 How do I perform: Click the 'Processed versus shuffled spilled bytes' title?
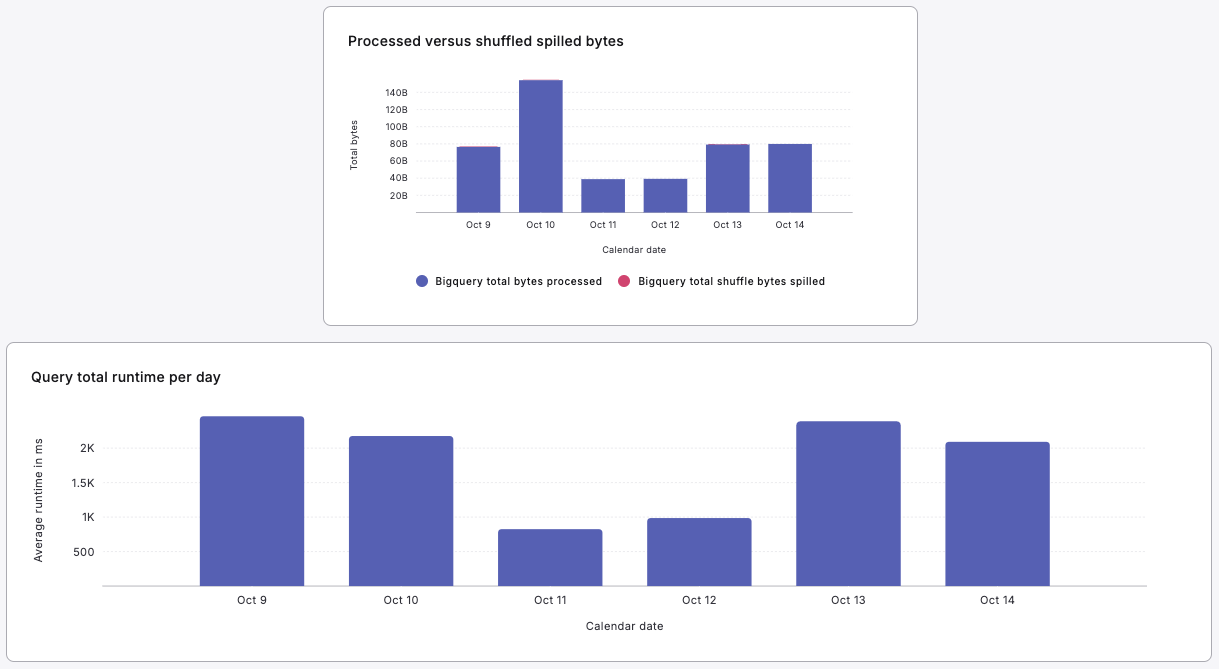[x=485, y=41]
